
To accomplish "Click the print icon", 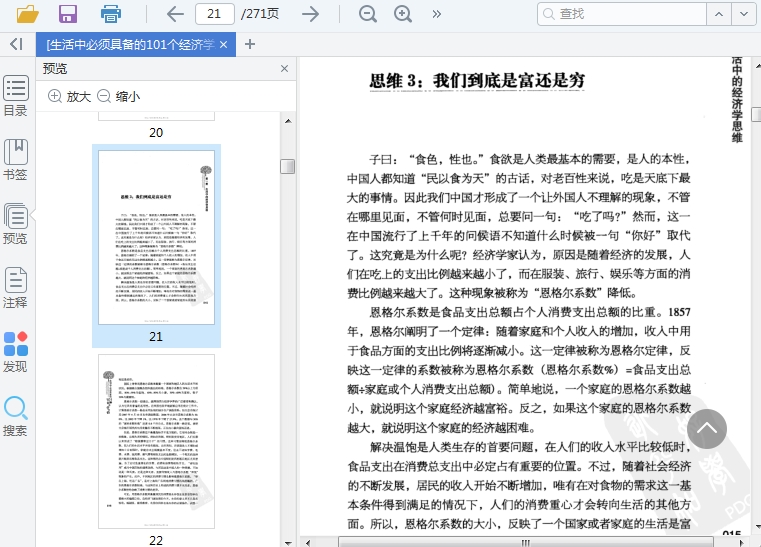I will coord(111,14).
